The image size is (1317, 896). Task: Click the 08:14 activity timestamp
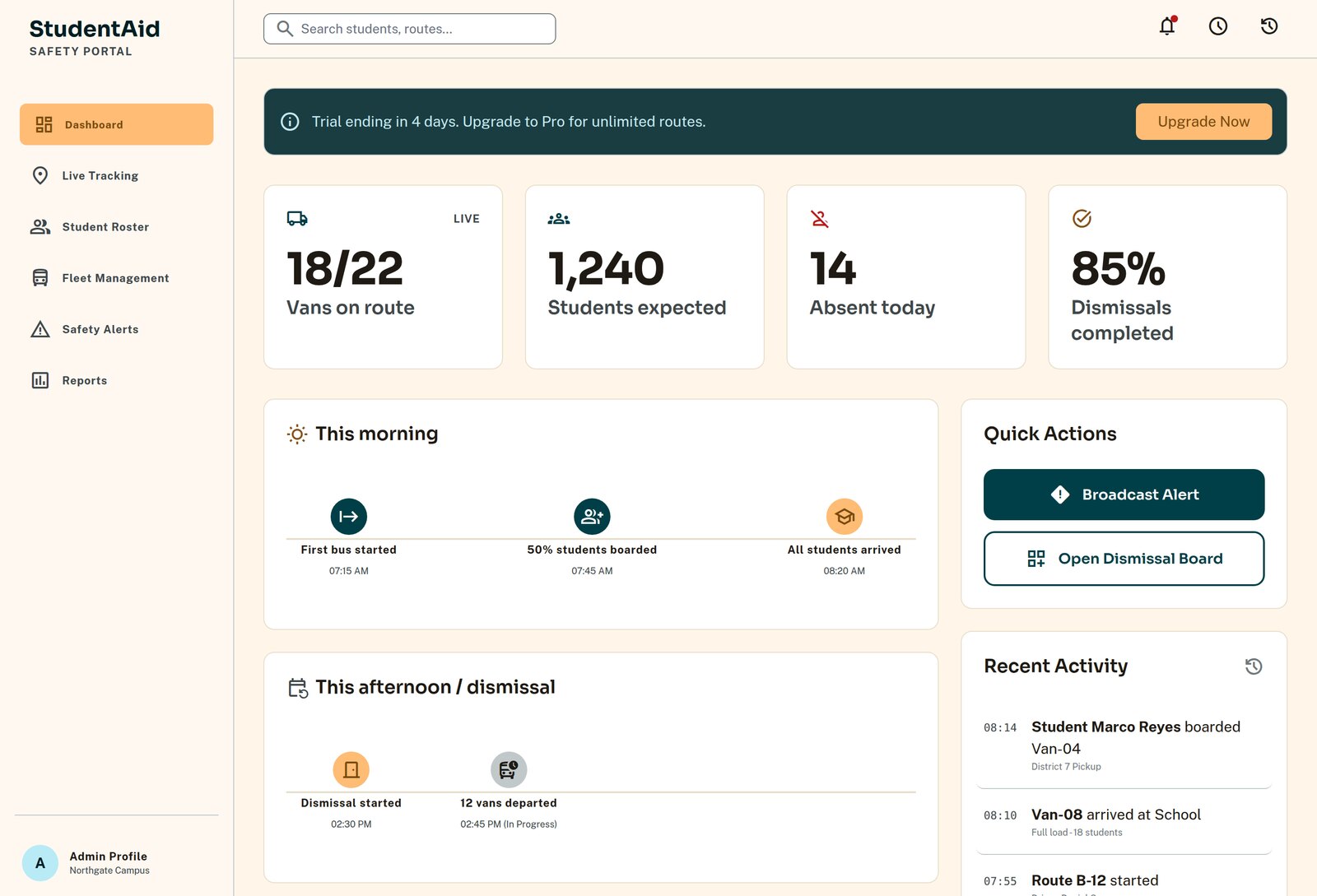[1000, 728]
